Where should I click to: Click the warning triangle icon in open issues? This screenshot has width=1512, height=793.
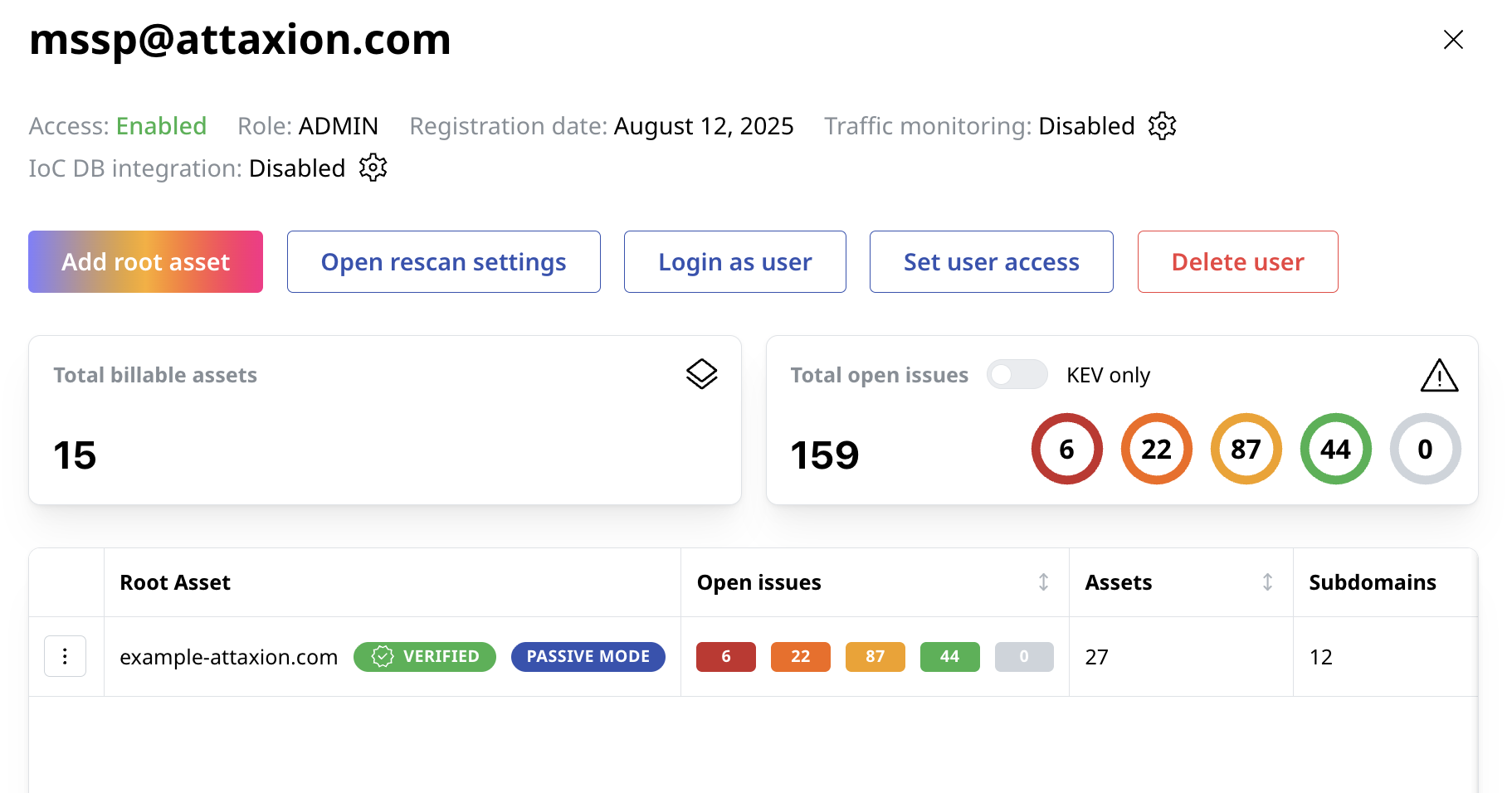coord(1438,376)
